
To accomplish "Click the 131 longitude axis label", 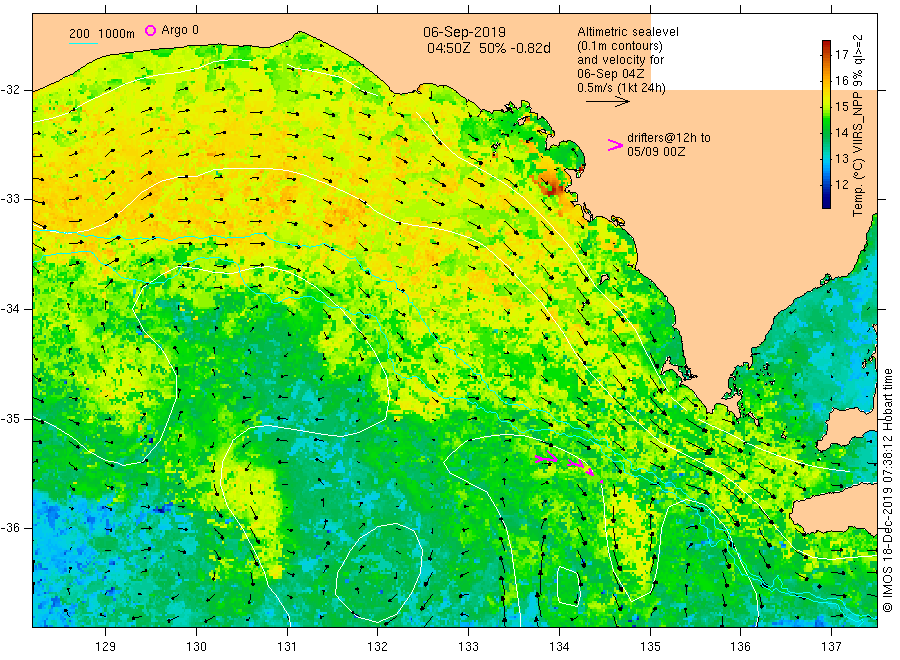I will point(287,647).
